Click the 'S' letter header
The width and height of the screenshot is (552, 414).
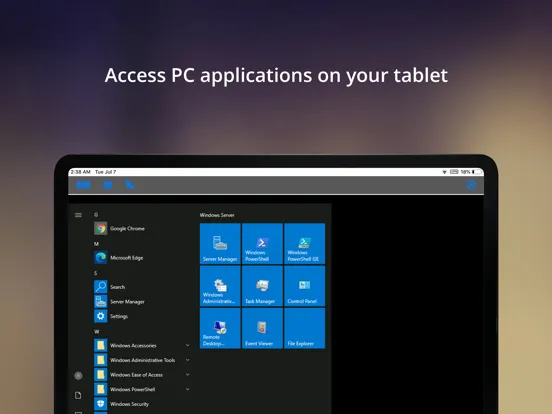coord(96,273)
